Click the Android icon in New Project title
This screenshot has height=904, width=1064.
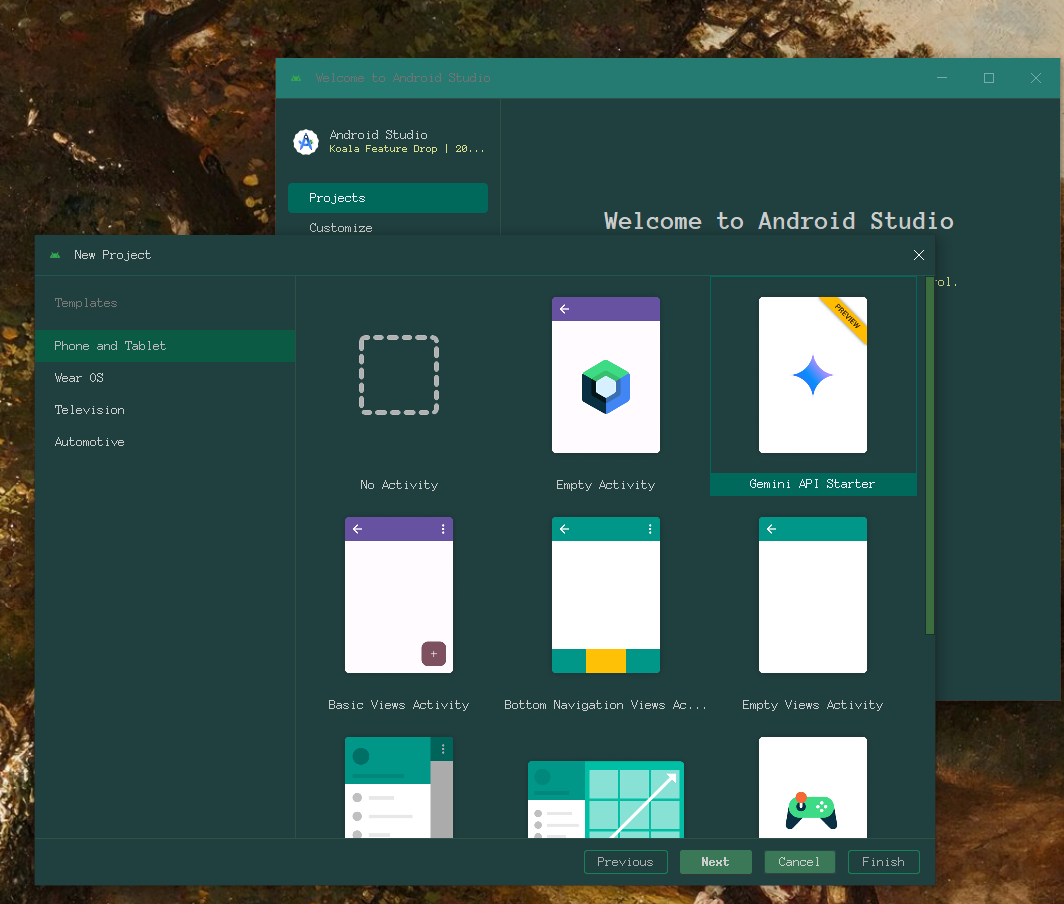pyautogui.click(x=55, y=255)
